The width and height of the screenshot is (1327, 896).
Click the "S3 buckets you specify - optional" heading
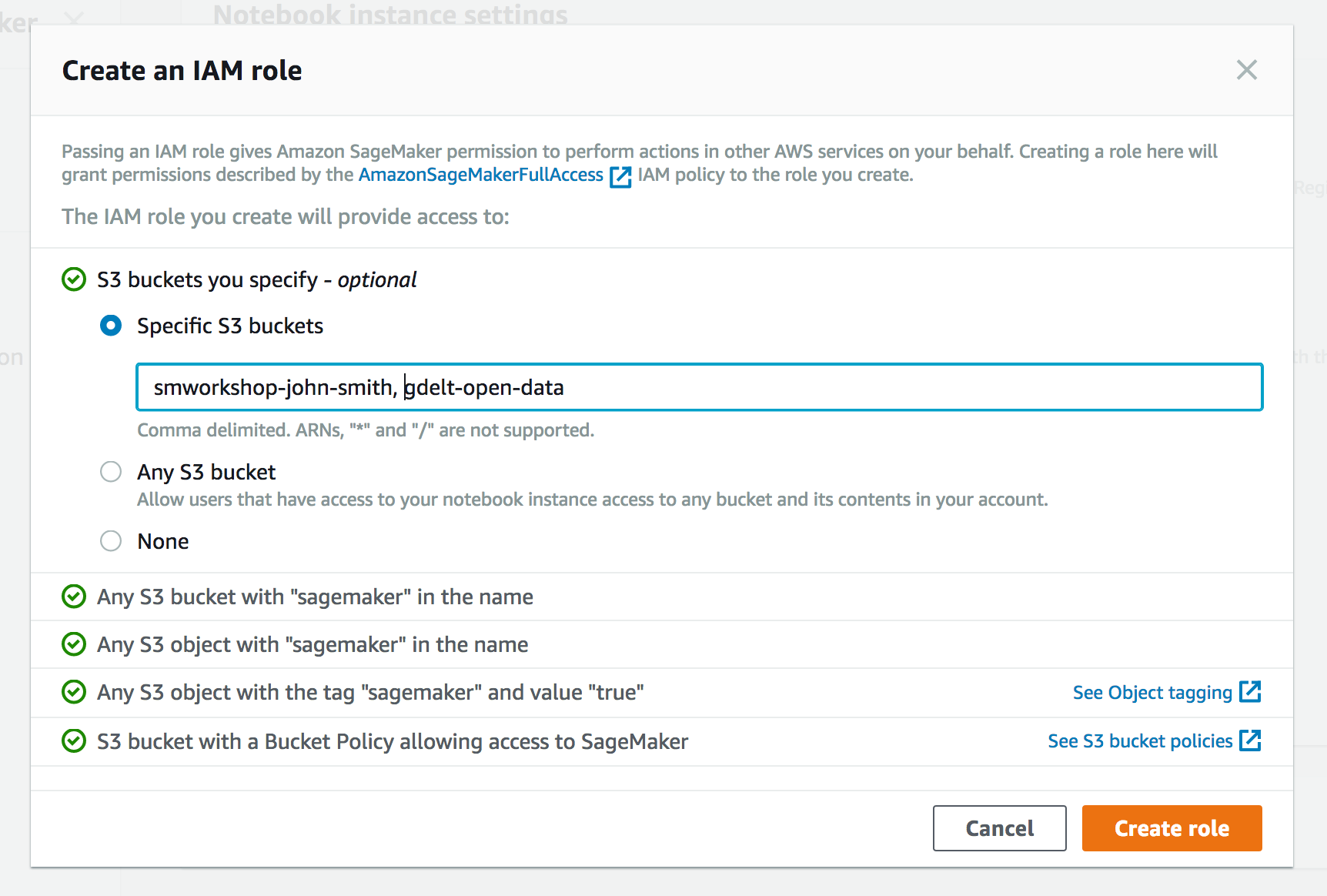pyautogui.click(x=256, y=279)
